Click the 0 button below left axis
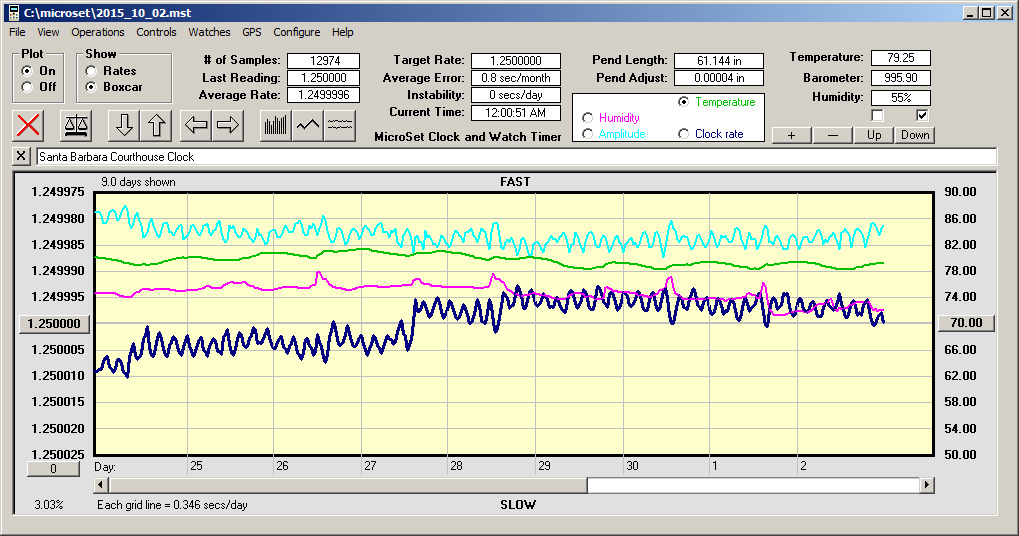 (x=53, y=468)
